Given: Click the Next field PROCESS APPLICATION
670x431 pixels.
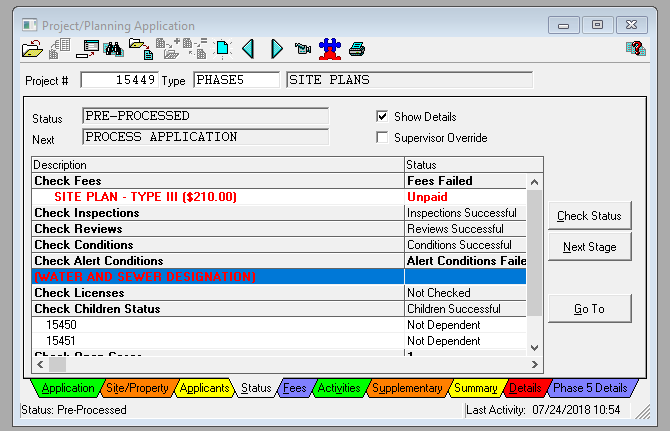Looking at the screenshot, I should pos(206,137).
